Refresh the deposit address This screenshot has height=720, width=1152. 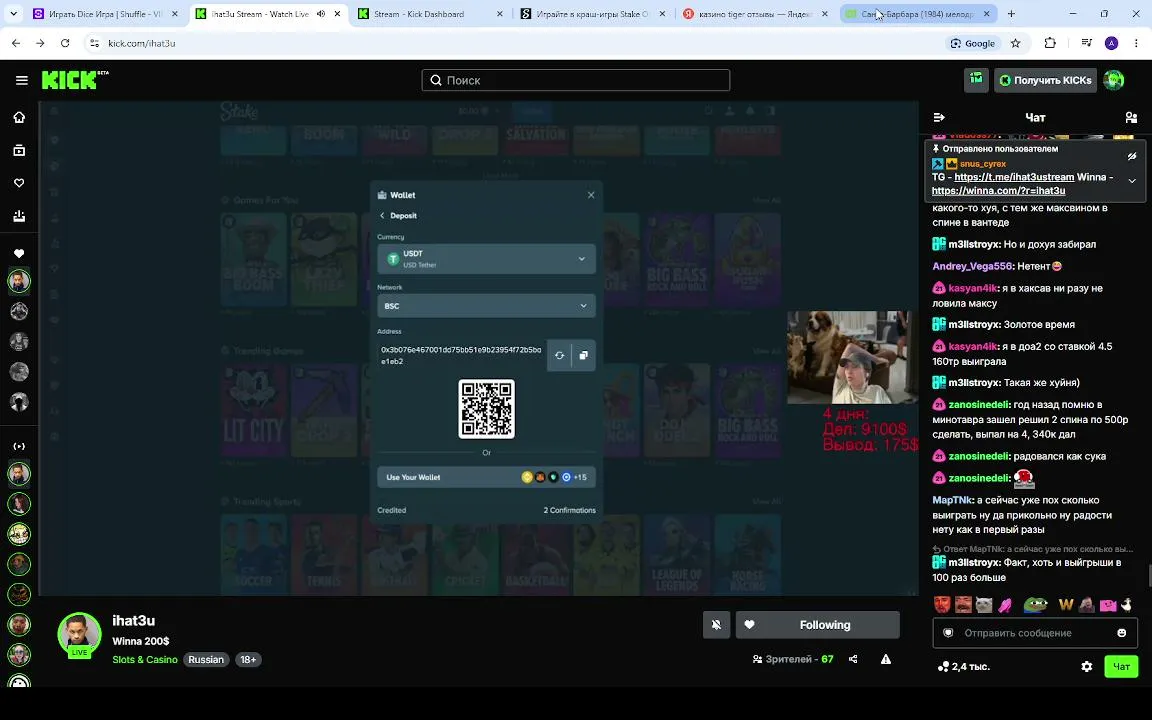click(559, 355)
